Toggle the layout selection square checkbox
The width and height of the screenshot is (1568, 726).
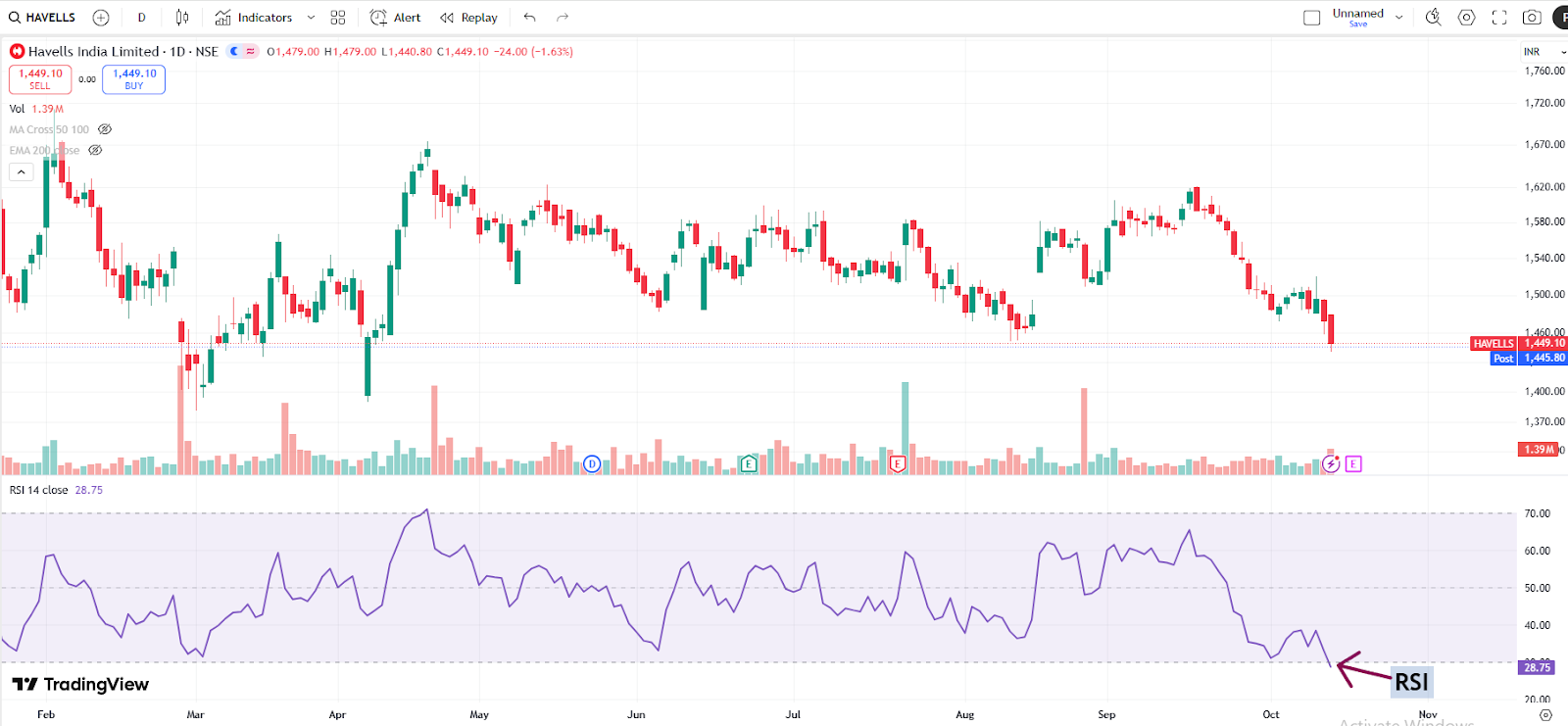click(1311, 18)
